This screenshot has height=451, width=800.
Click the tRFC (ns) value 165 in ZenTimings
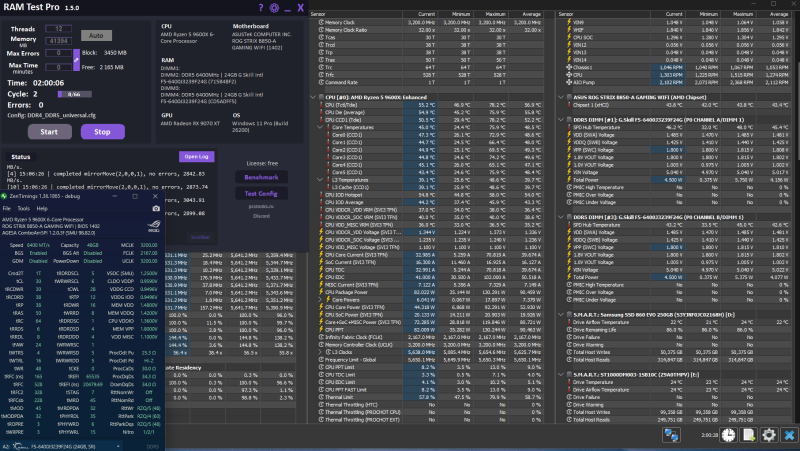[x=38, y=377]
